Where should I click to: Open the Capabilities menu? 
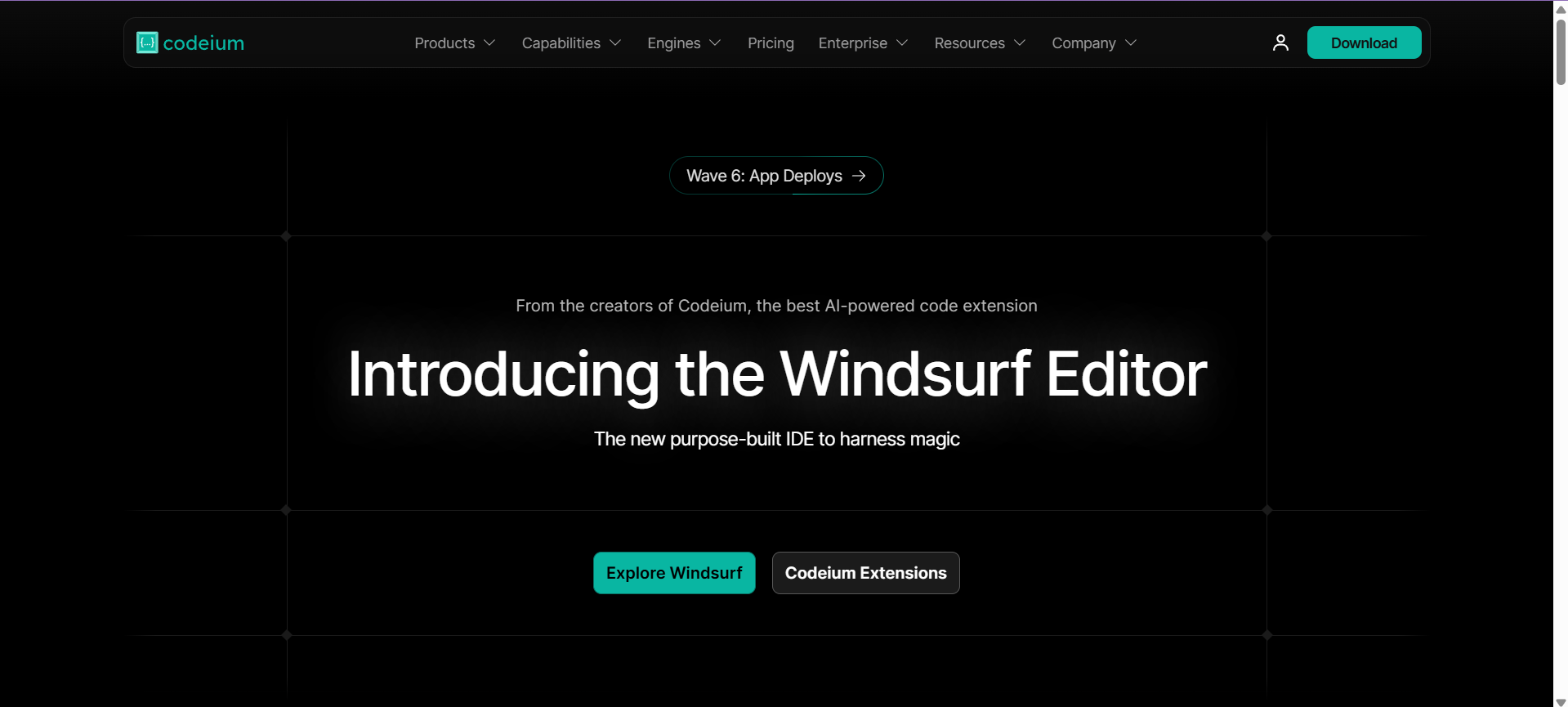point(572,43)
